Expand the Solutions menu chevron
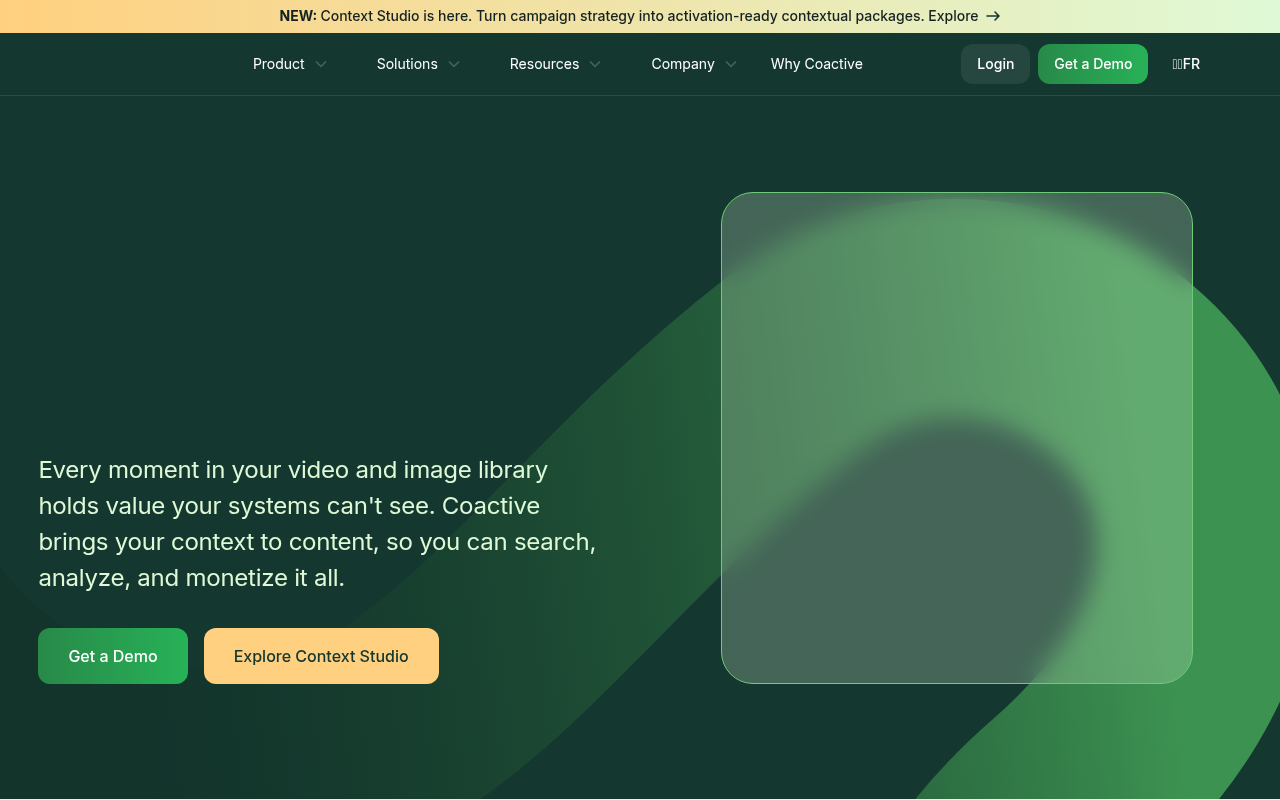The width and height of the screenshot is (1280, 800). [x=454, y=64]
